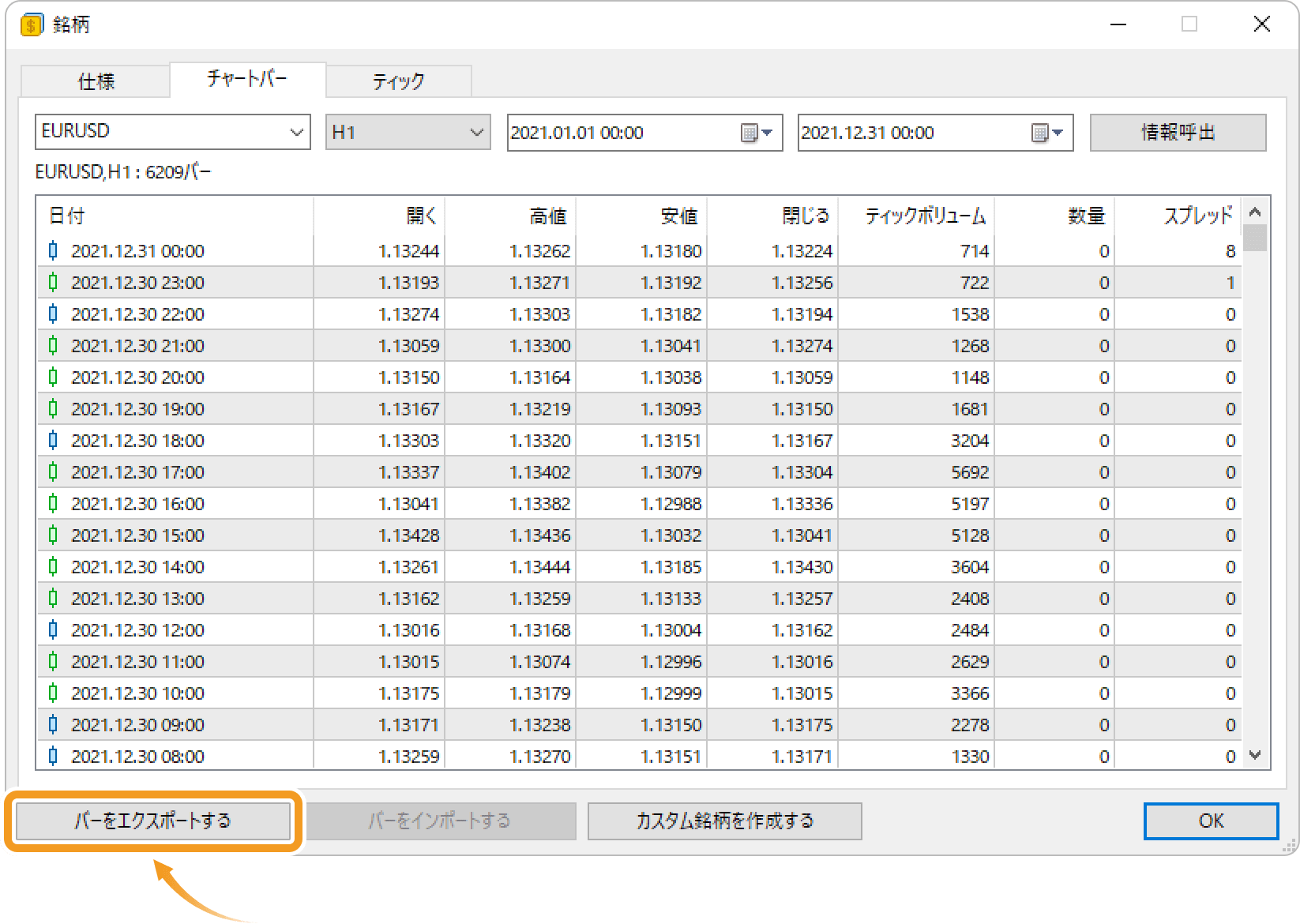Click candlestick icon for 2021.12.30 19:00 row

[53, 409]
